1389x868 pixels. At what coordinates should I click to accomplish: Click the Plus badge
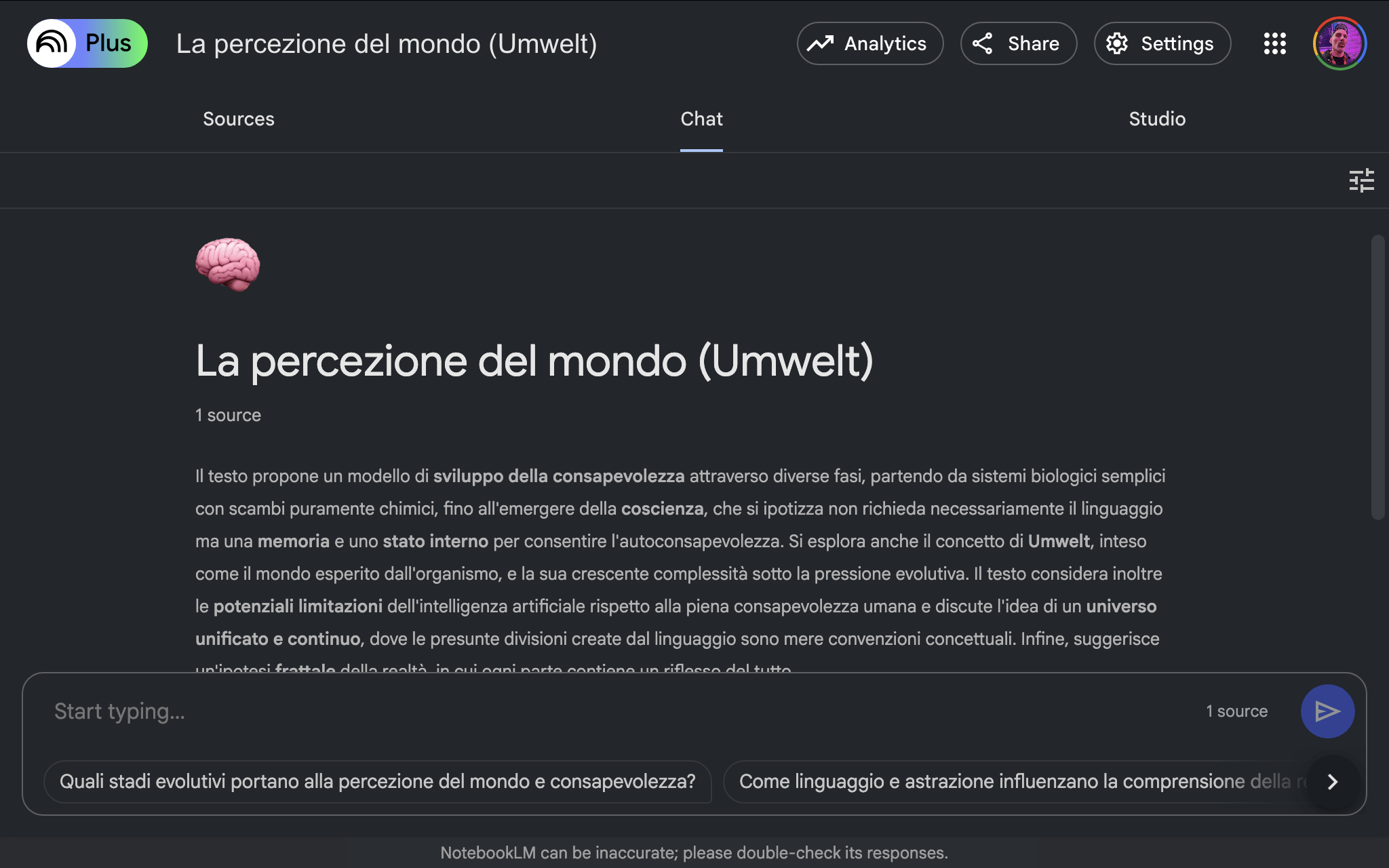[x=109, y=43]
